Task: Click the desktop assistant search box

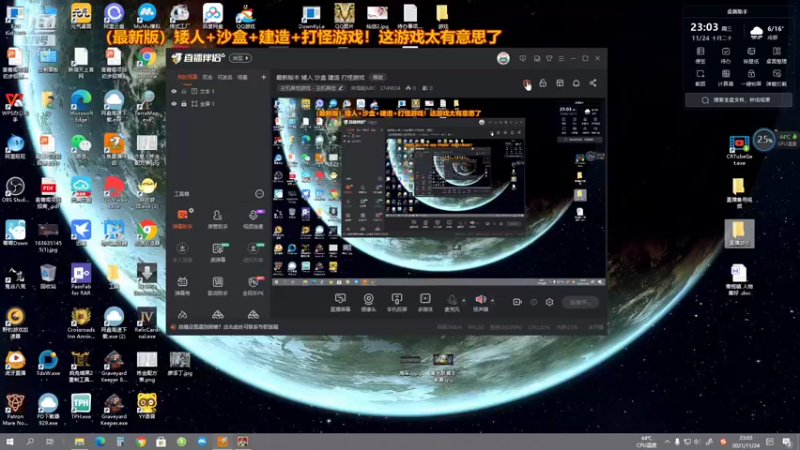Action: click(738, 100)
